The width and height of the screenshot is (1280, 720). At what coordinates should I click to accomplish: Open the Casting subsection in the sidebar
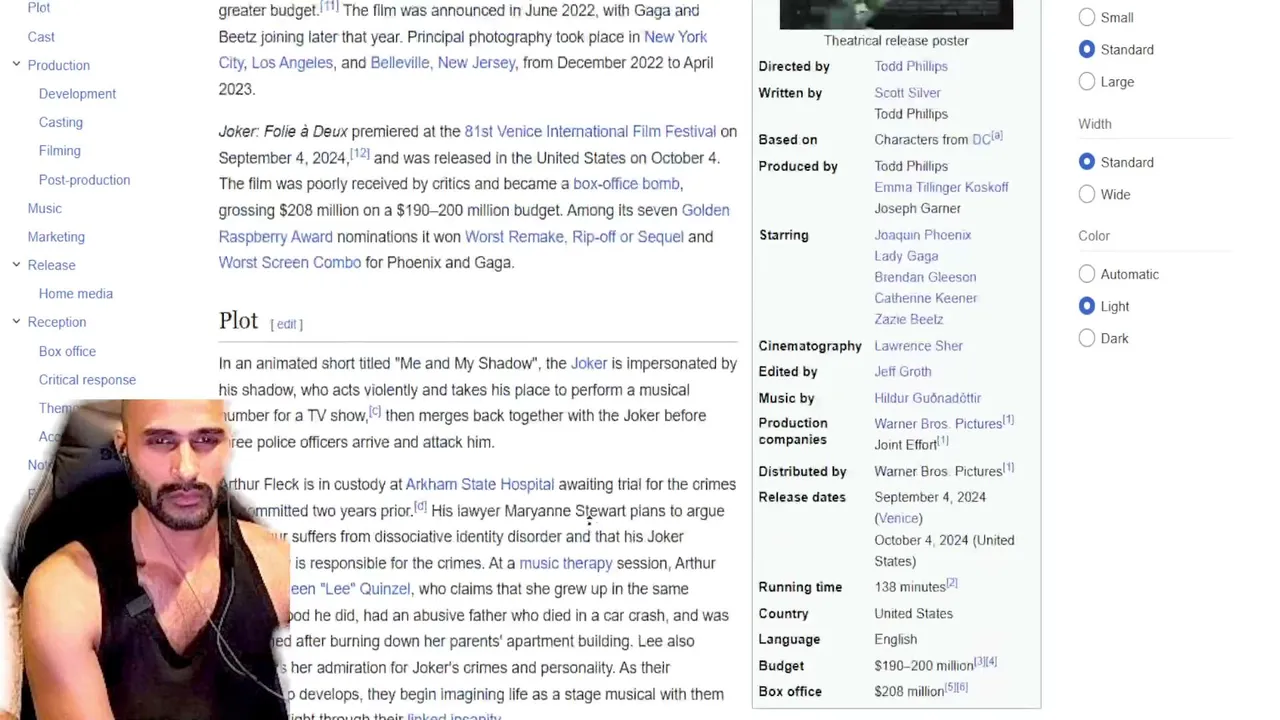click(x=61, y=122)
